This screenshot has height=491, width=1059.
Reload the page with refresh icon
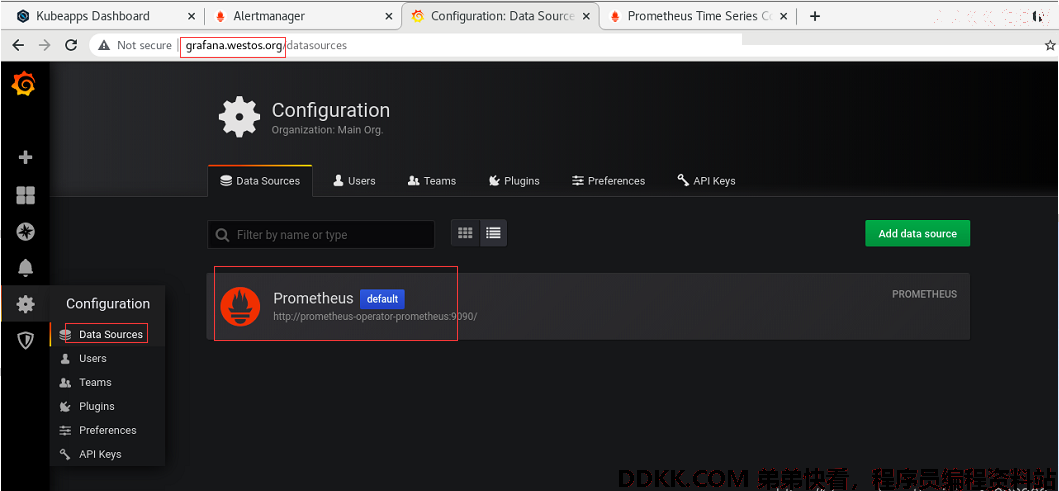71,45
